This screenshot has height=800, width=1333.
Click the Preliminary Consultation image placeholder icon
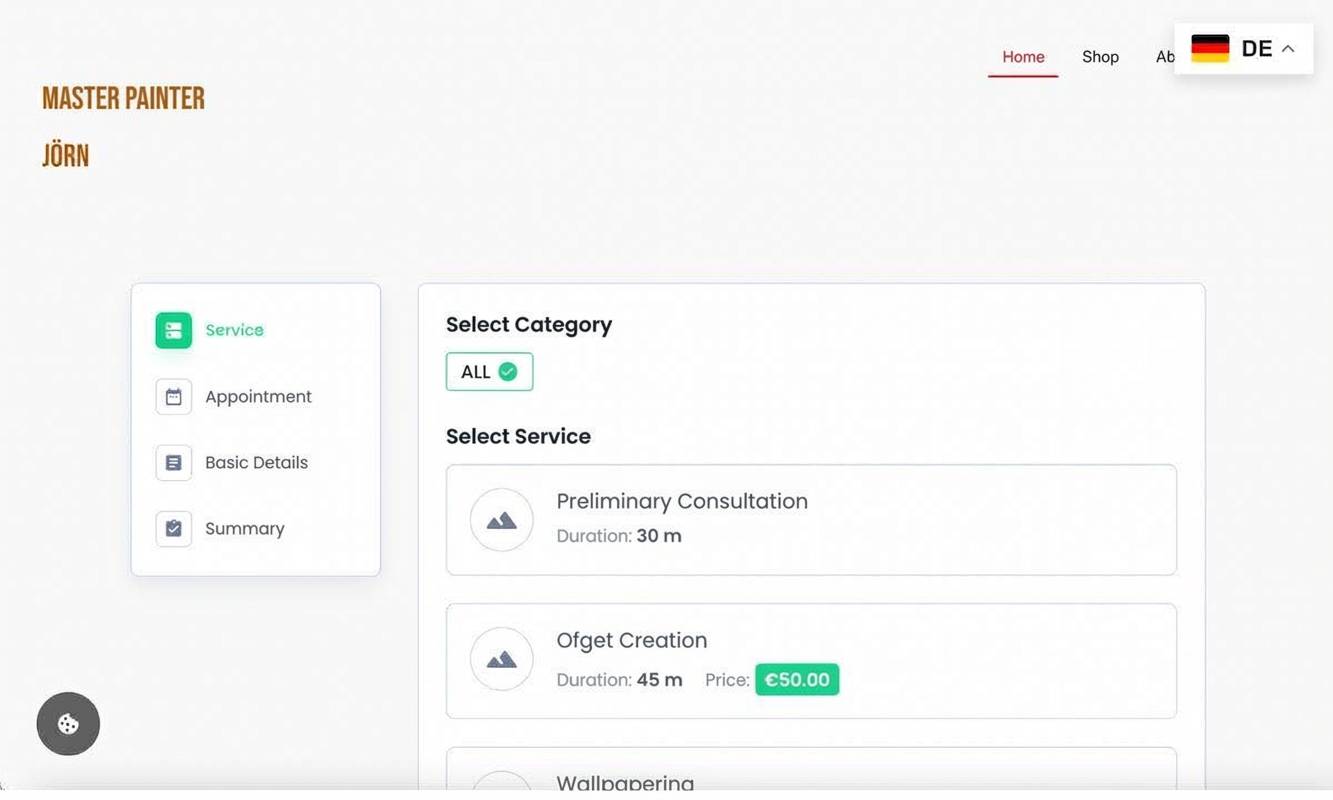pos(501,519)
